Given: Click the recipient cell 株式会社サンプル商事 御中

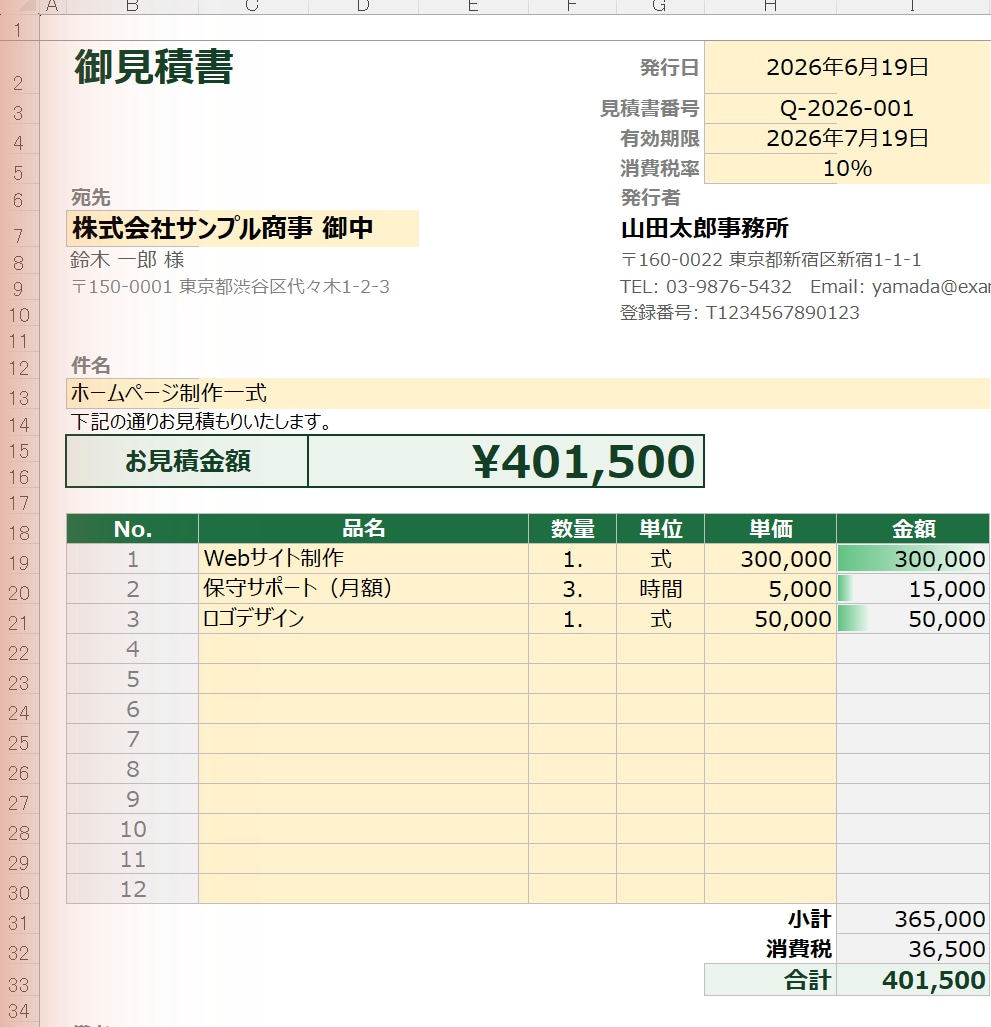Looking at the screenshot, I should tap(242, 229).
